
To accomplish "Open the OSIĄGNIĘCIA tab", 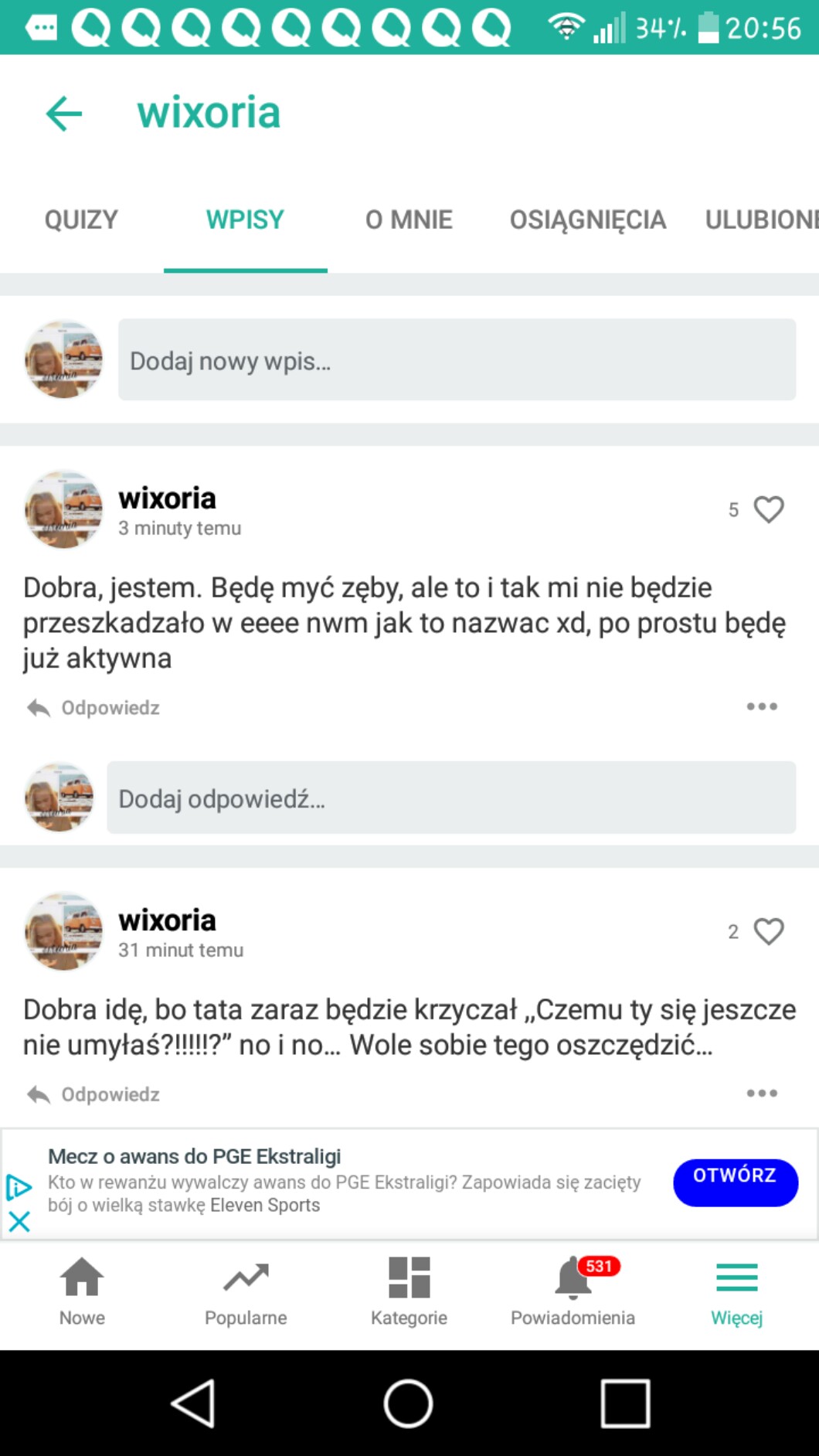I will (x=587, y=220).
